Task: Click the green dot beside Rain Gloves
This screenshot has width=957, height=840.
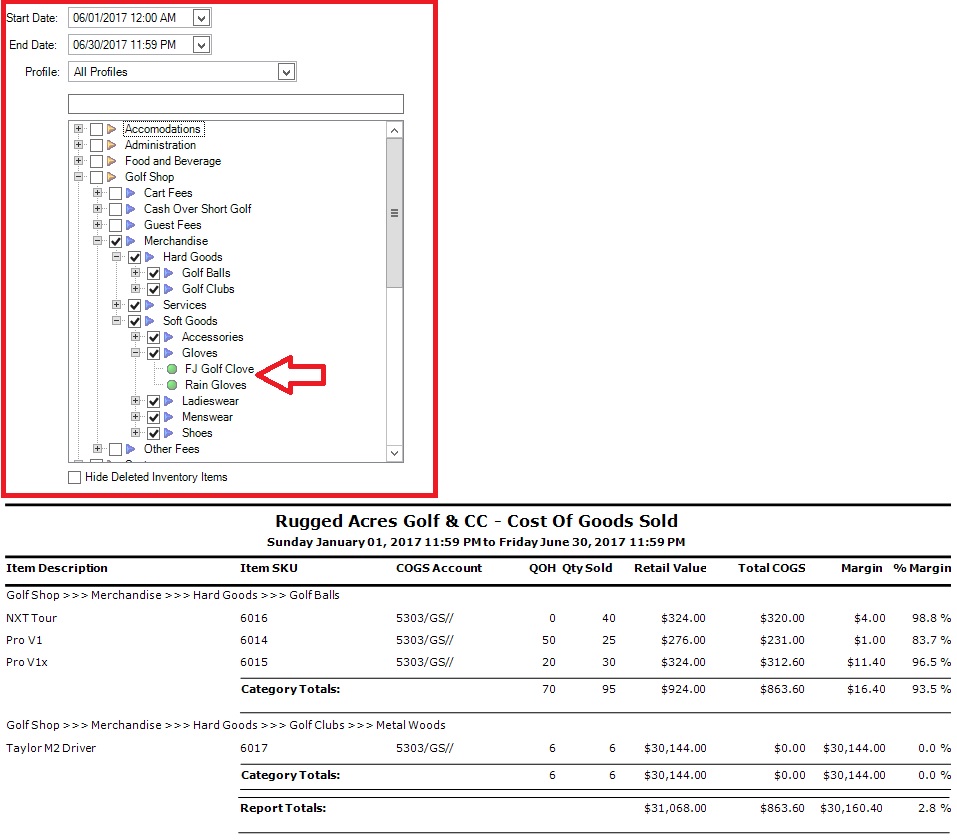Action: pyautogui.click(x=172, y=385)
